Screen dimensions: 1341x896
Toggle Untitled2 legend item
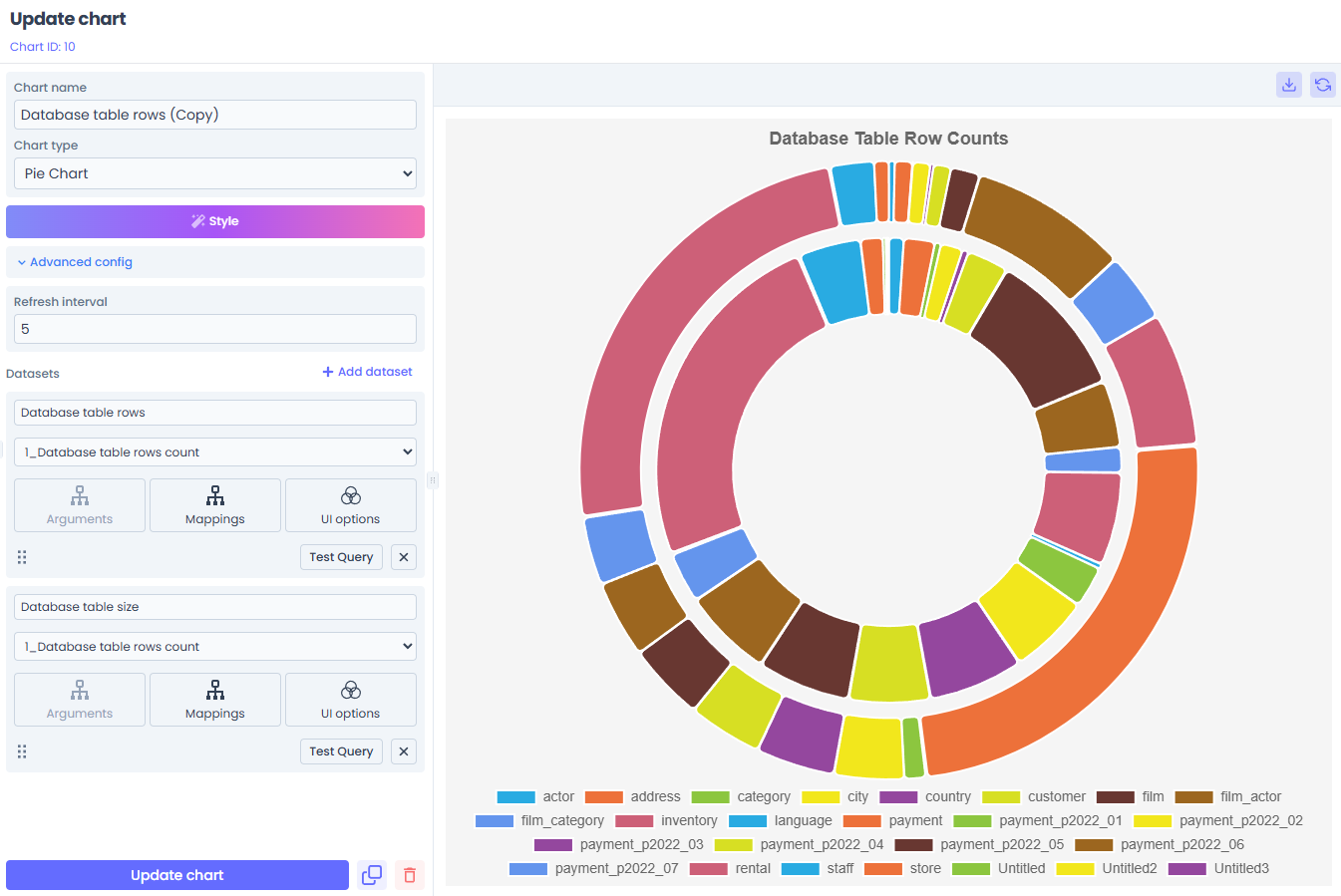pos(1107,868)
